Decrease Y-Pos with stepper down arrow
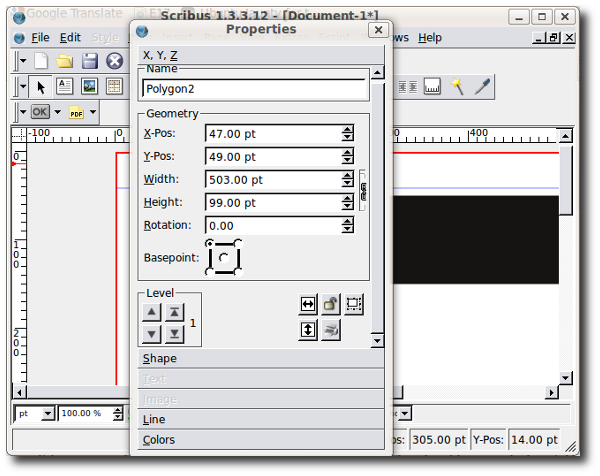The image size is (600, 476). pyautogui.click(x=347, y=161)
